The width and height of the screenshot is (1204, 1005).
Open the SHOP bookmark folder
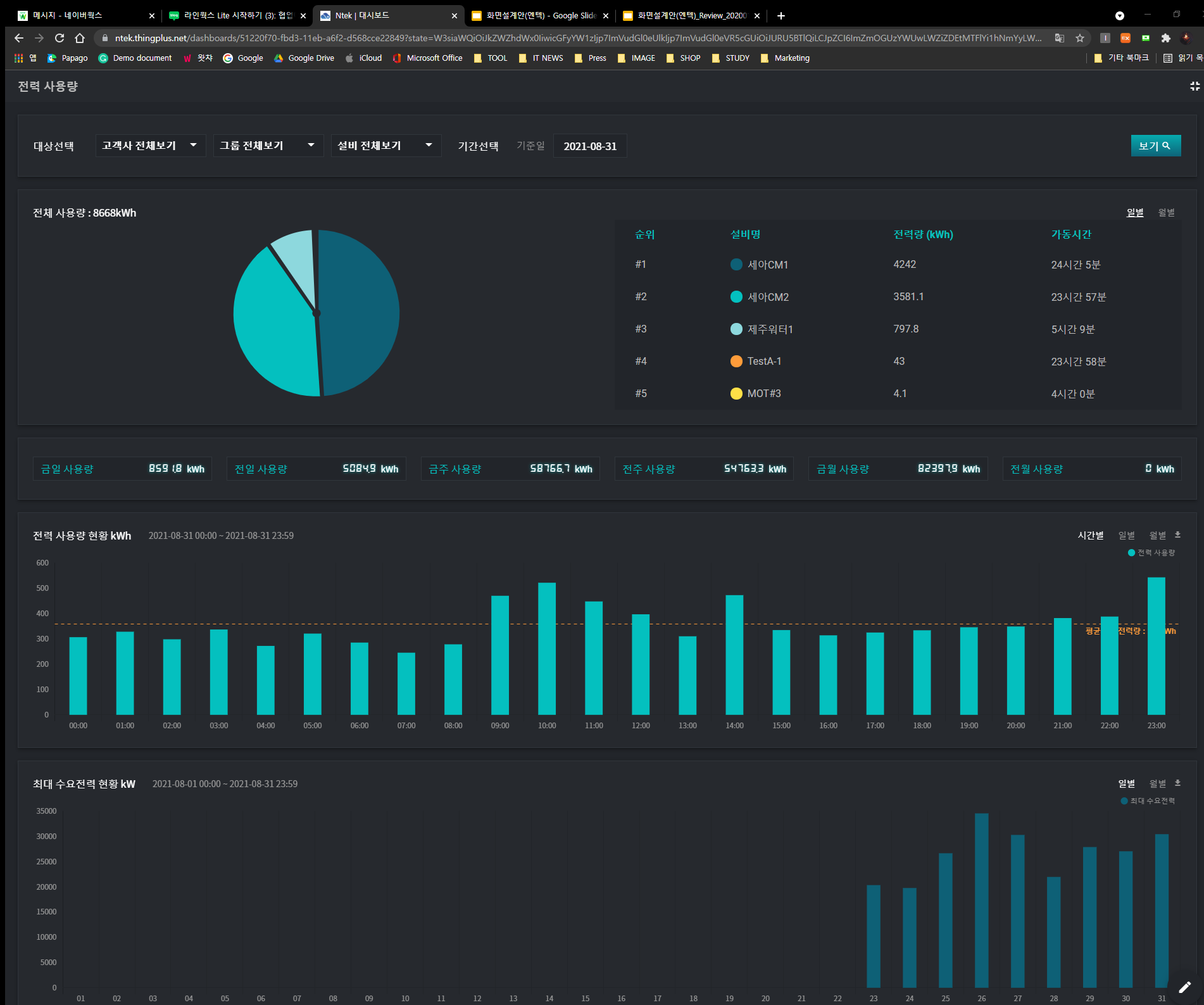(x=683, y=58)
